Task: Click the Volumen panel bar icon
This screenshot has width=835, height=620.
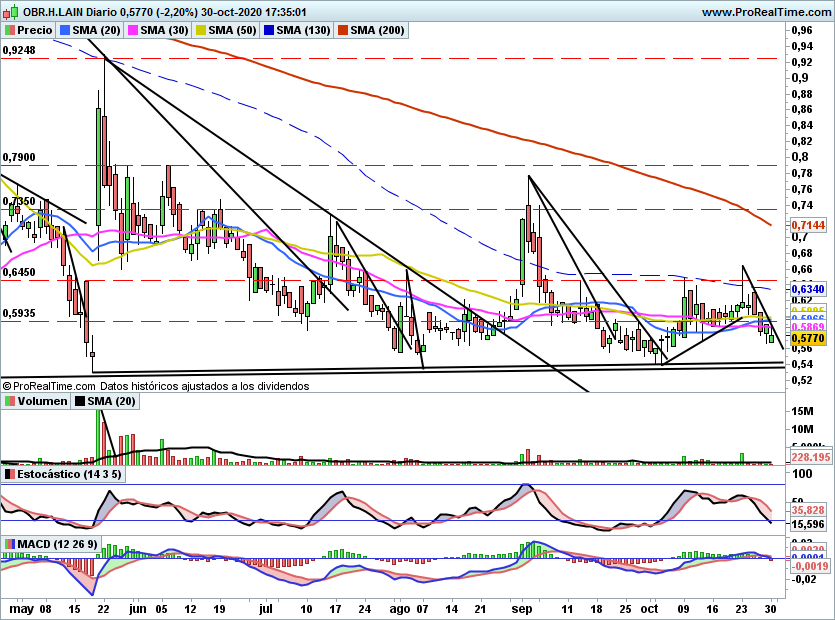Action: pos(10,401)
